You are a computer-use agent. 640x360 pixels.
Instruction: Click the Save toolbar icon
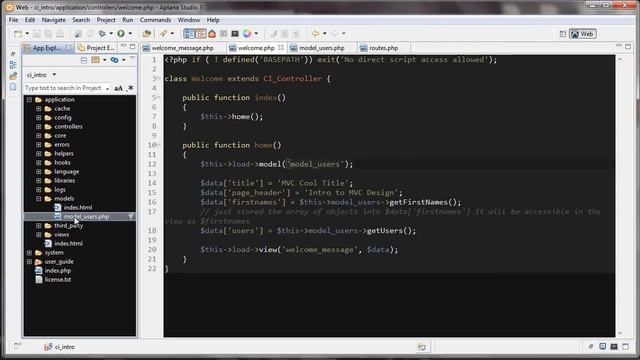(37, 34)
